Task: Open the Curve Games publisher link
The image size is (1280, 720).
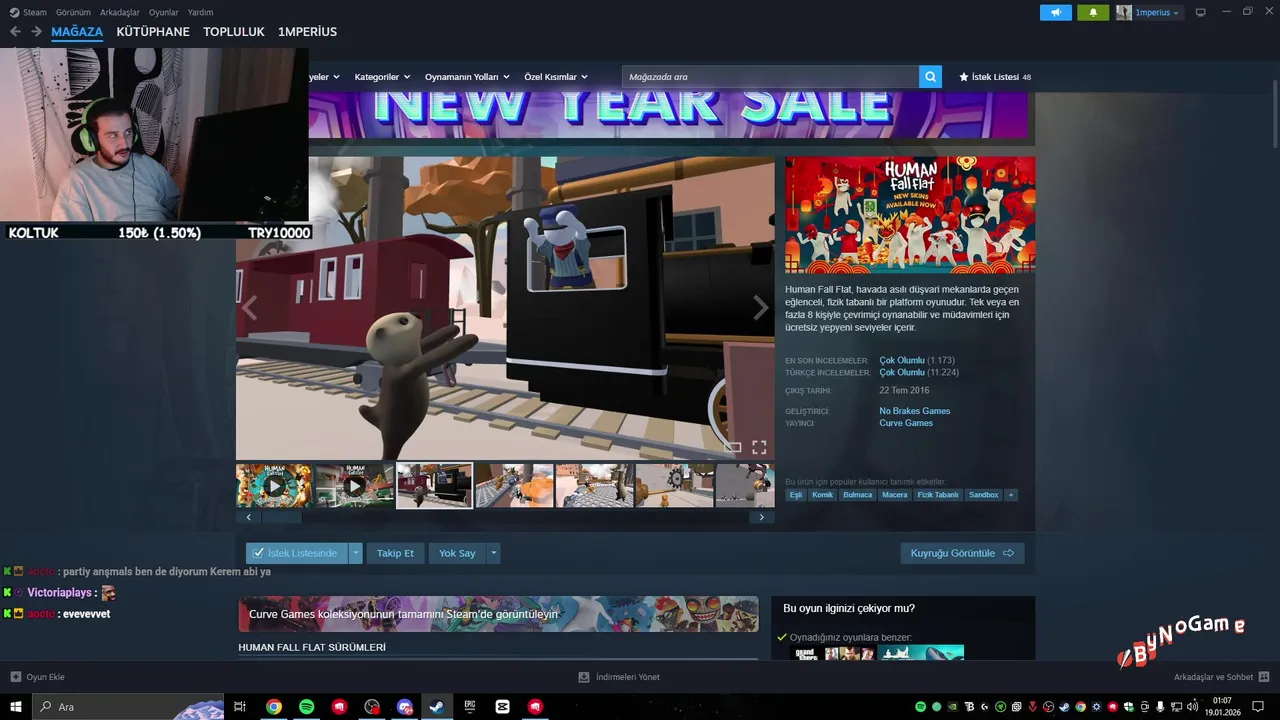Action: pyautogui.click(x=906, y=423)
